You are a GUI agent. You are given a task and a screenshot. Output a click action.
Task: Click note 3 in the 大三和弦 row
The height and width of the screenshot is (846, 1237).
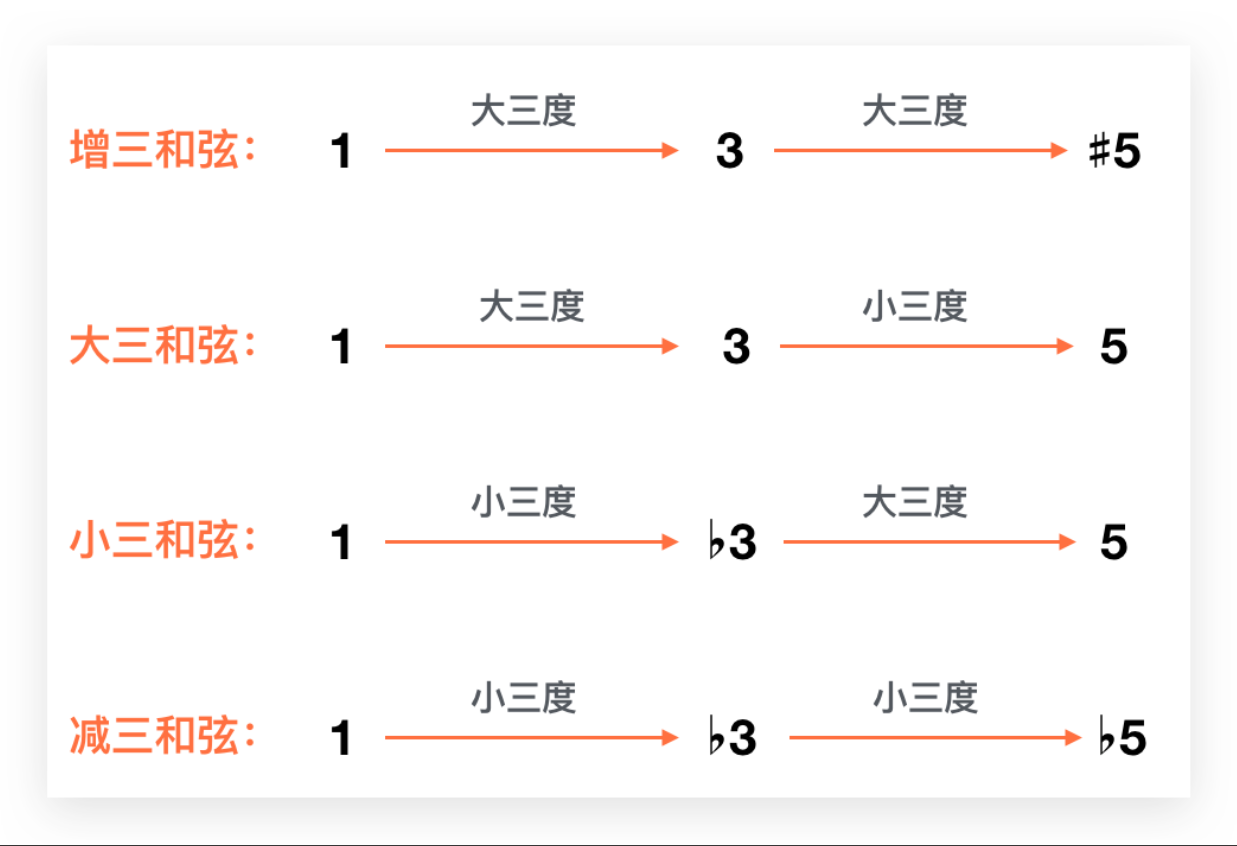[736, 347]
